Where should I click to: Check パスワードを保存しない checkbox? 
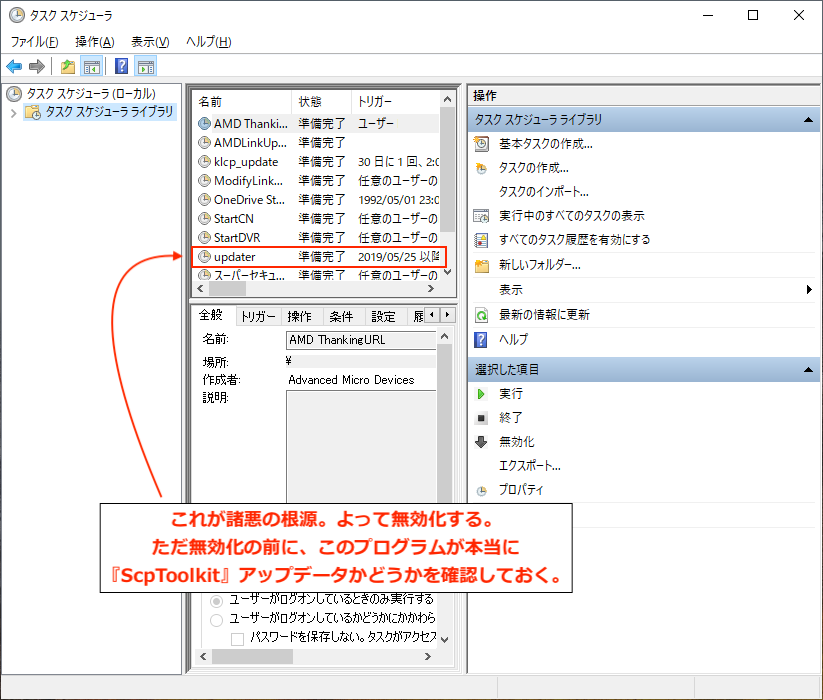(x=237, y=639)
